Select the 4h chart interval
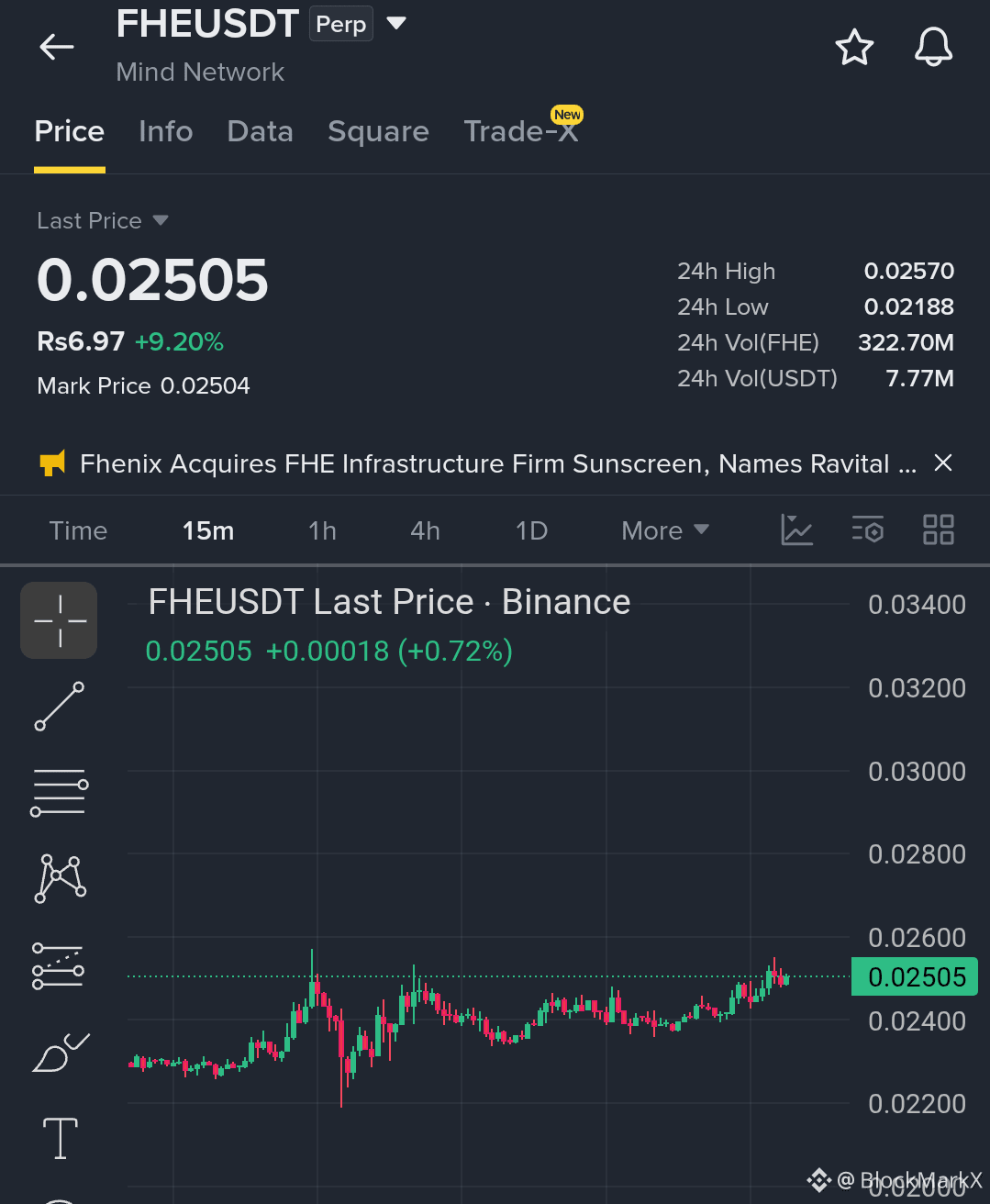Viewport: 990px width, 1204px height. pyautogui.click(x=425, y=530)
